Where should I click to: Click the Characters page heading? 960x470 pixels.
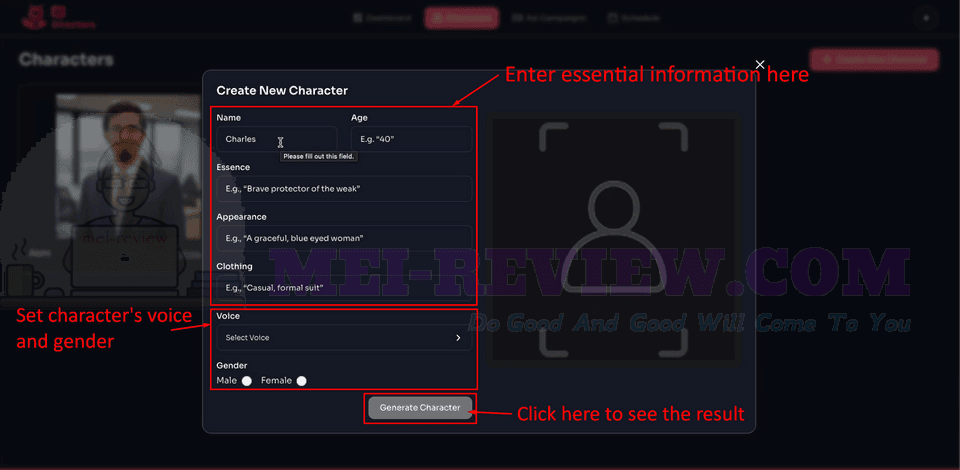click(x=66, y=59)
